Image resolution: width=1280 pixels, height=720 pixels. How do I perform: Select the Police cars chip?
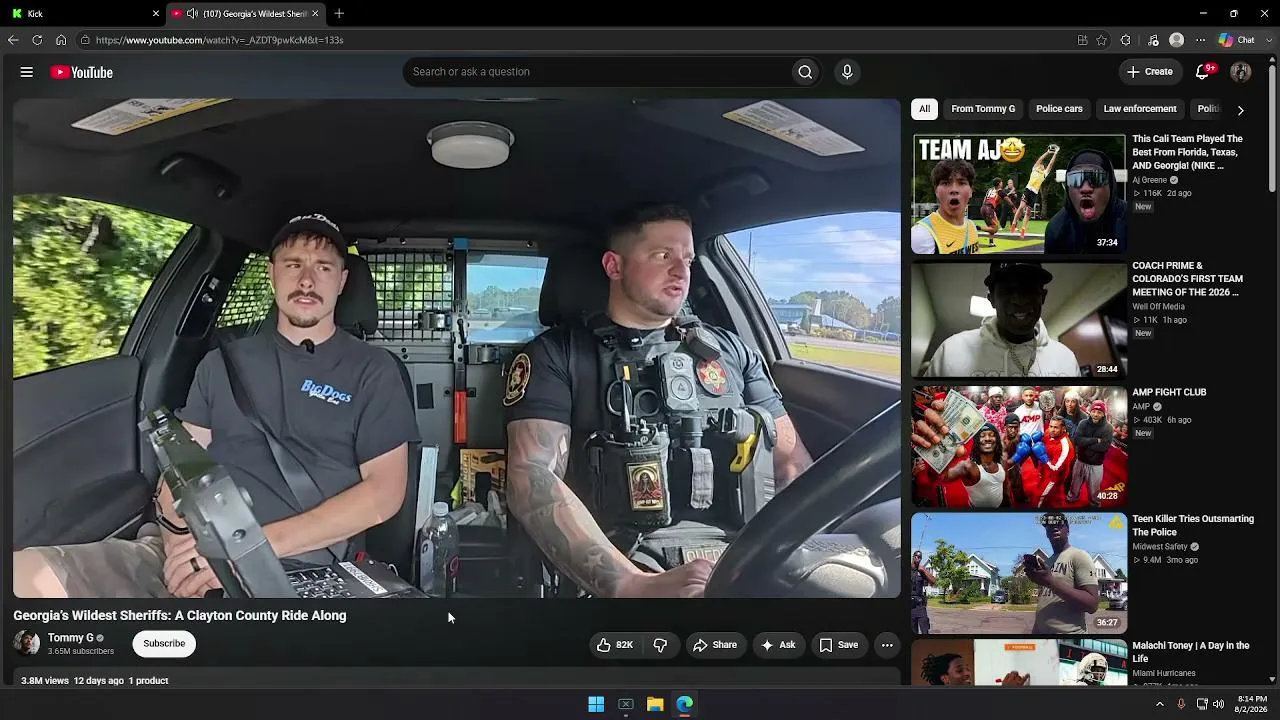point(1059,109)
